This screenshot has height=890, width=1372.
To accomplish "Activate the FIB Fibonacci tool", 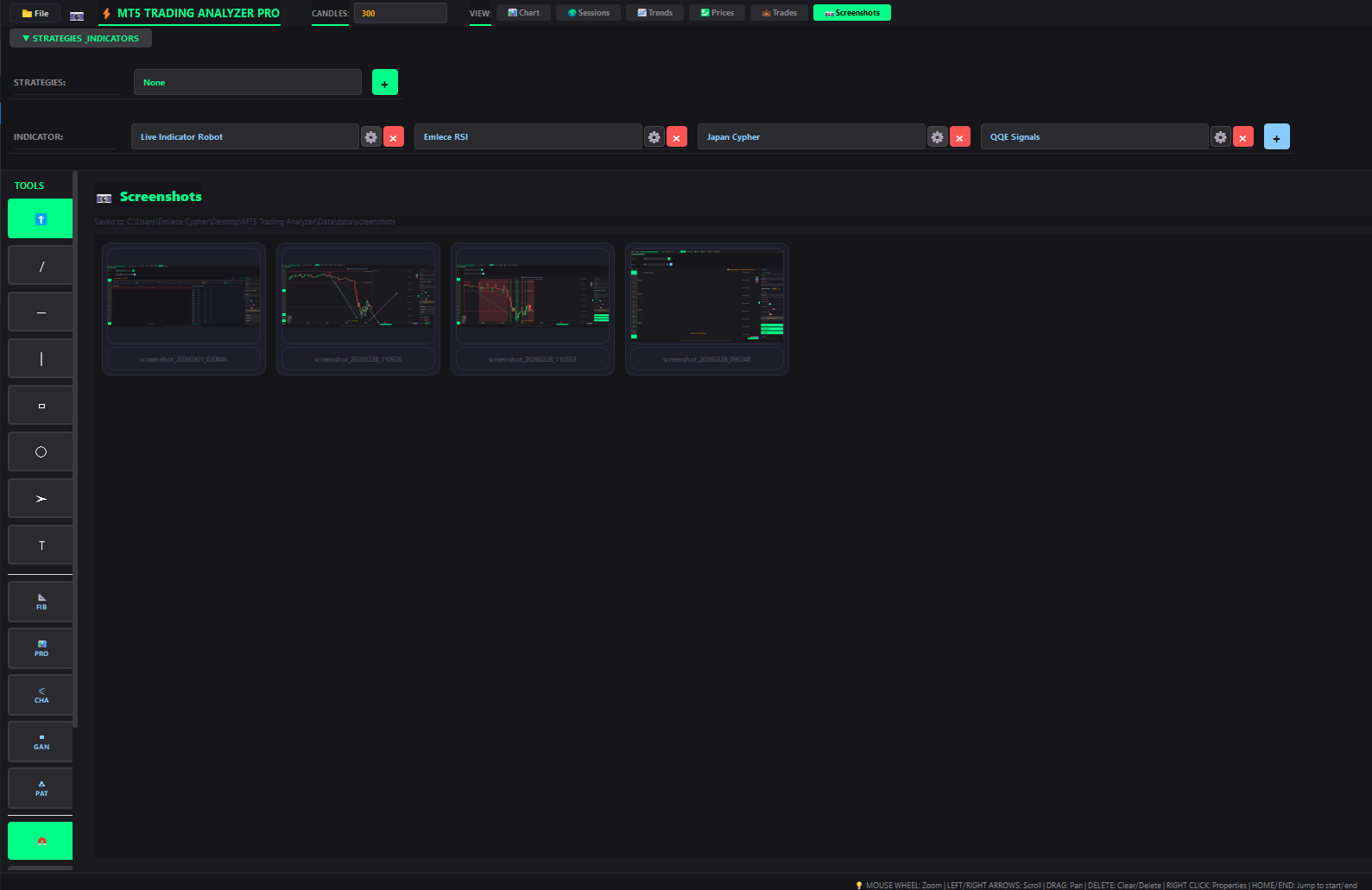I will tap(41, 602).
